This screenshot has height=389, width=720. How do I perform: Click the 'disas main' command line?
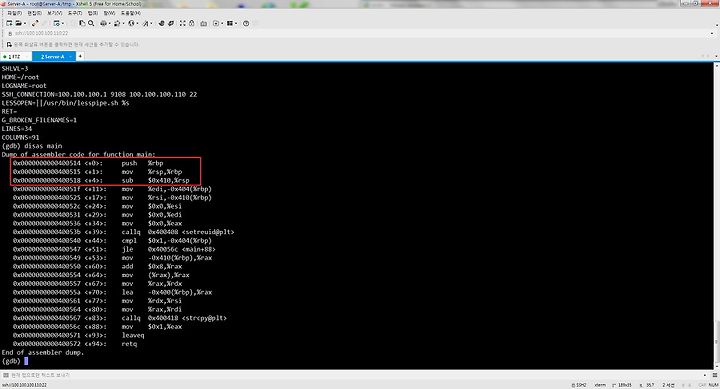[32, 146]
